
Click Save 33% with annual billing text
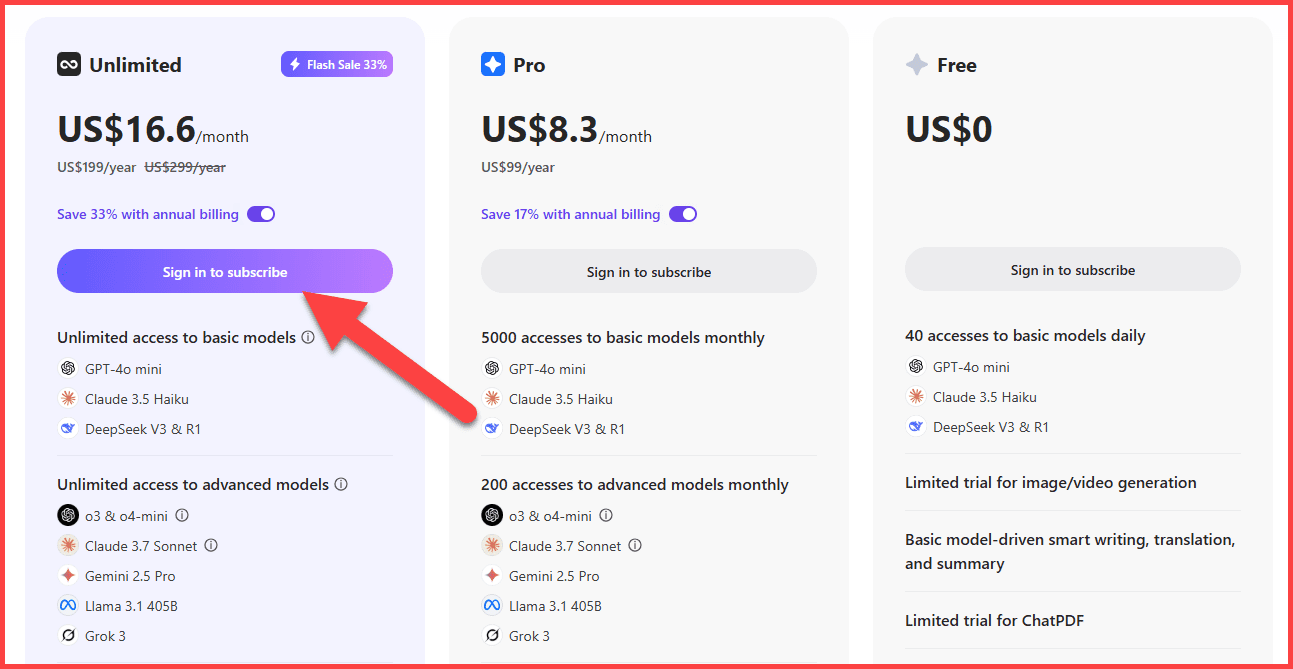[148, 214]
